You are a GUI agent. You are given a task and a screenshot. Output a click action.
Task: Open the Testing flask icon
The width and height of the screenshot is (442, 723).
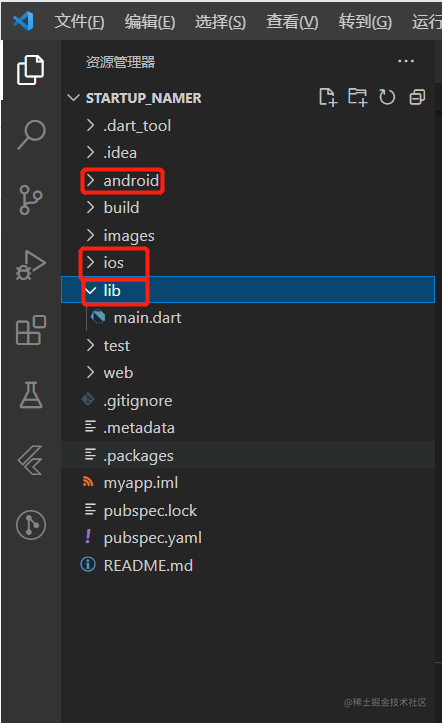click(x=31, y=395)
